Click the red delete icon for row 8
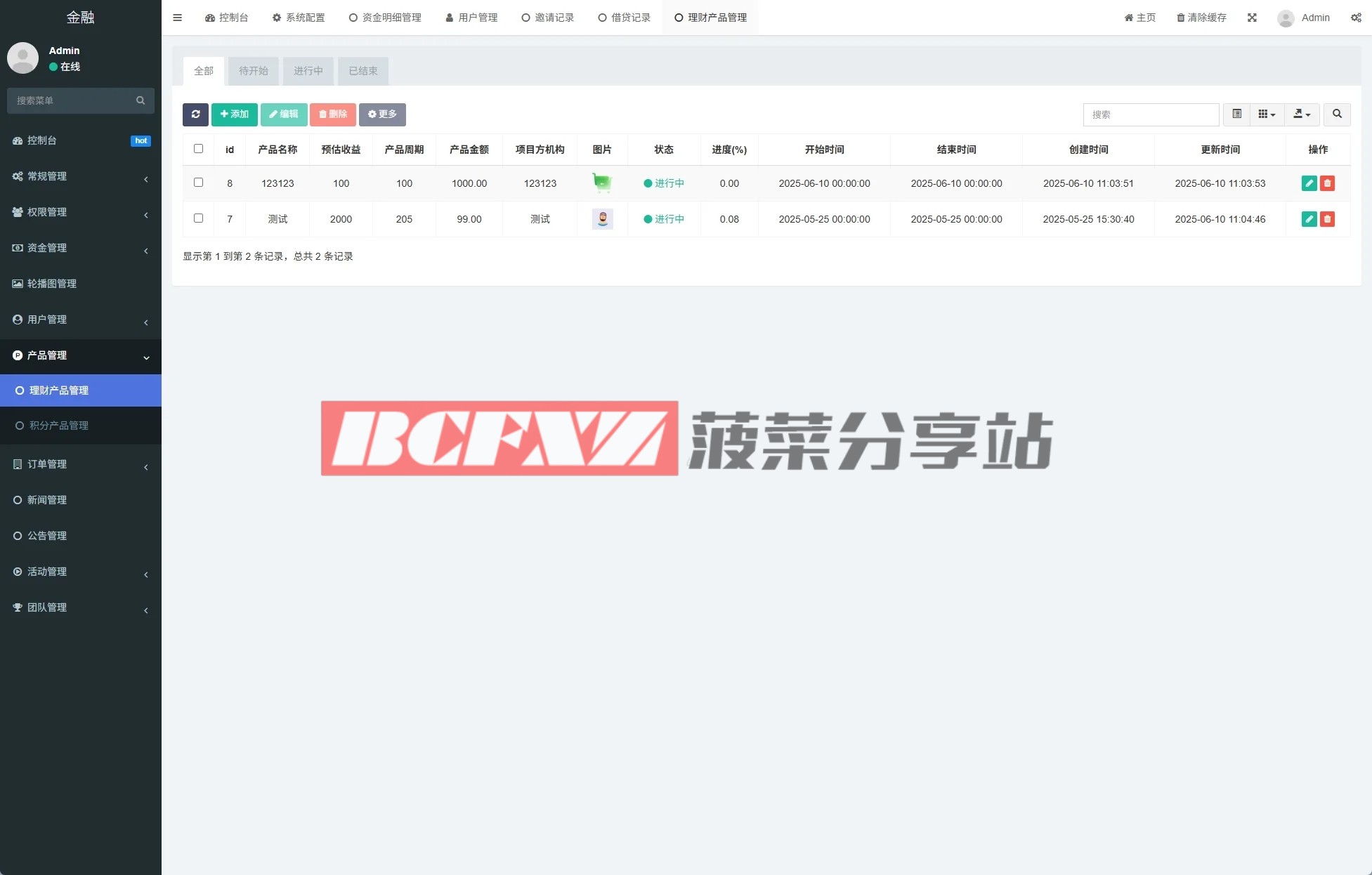Image resolution: width=1372 pixels, height=875 pixels. point(1327,183)
